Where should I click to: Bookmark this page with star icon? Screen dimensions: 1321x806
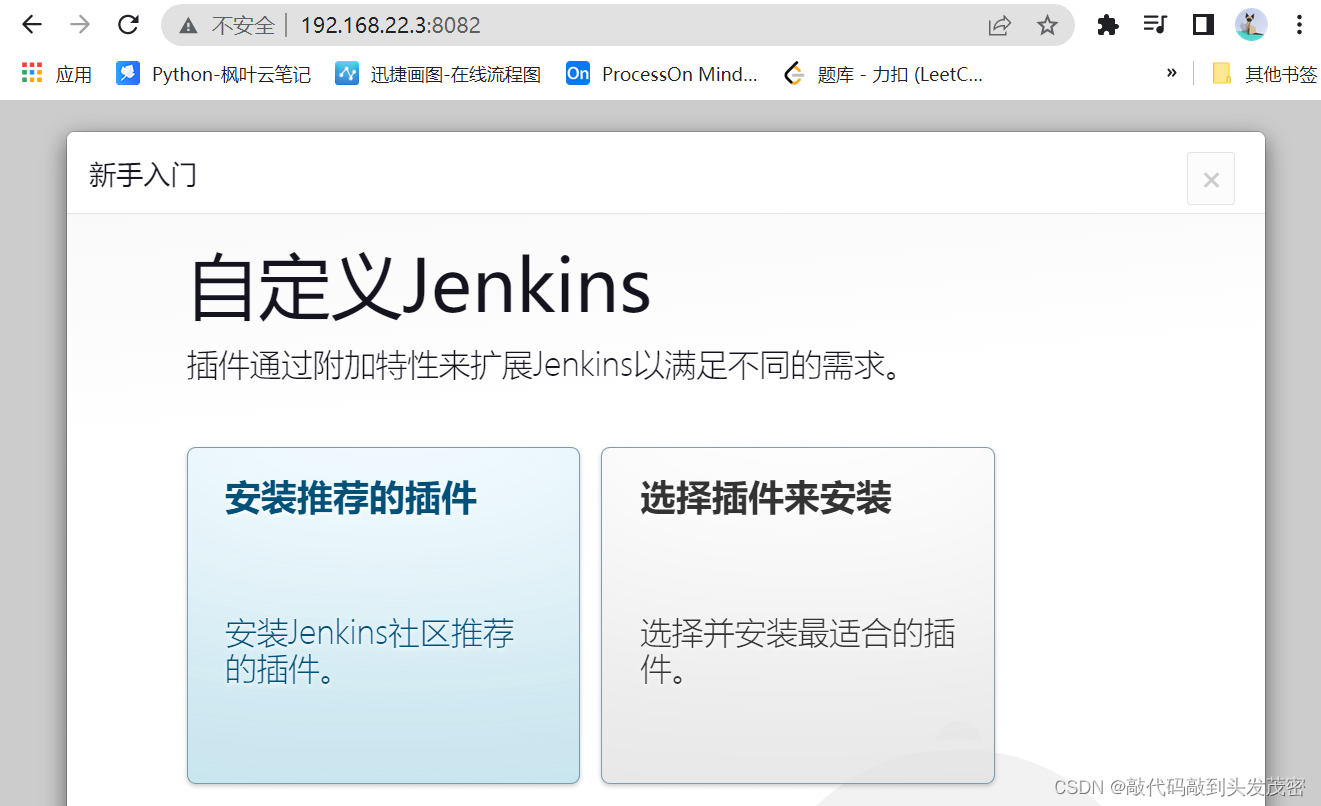tap(1047, 25)
